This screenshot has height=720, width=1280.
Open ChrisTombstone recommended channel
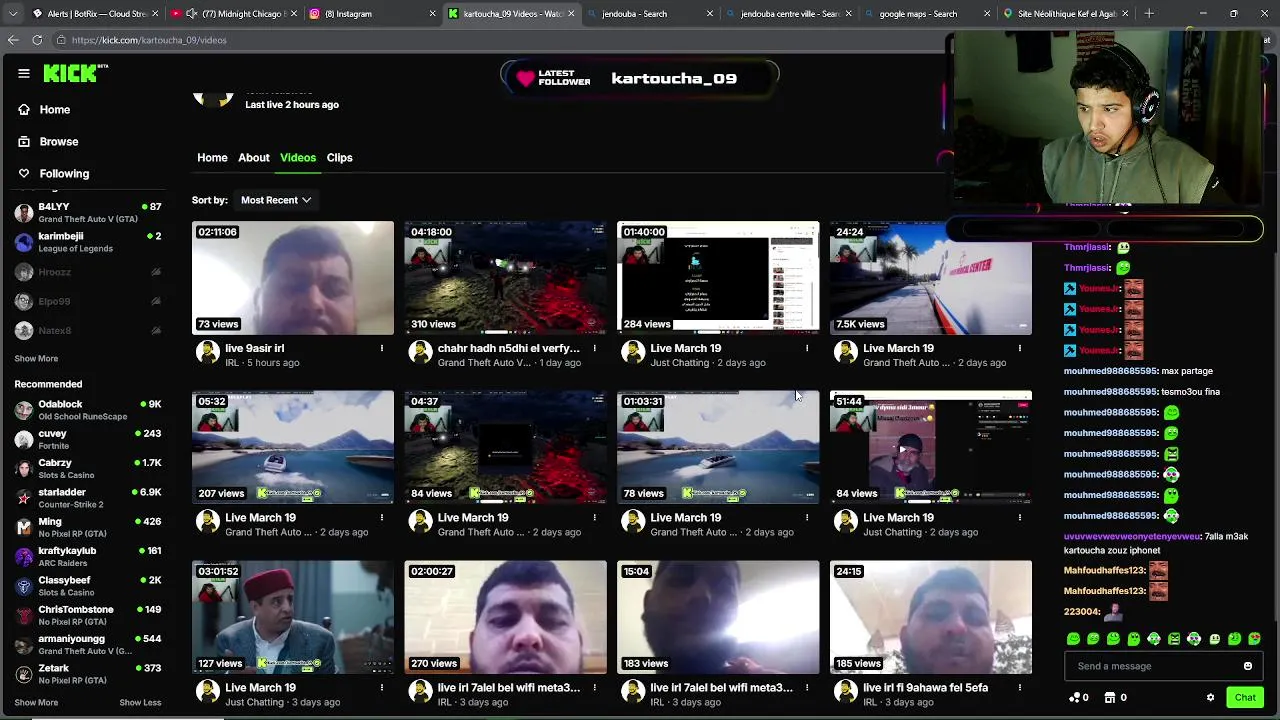[x=87, y=614]
